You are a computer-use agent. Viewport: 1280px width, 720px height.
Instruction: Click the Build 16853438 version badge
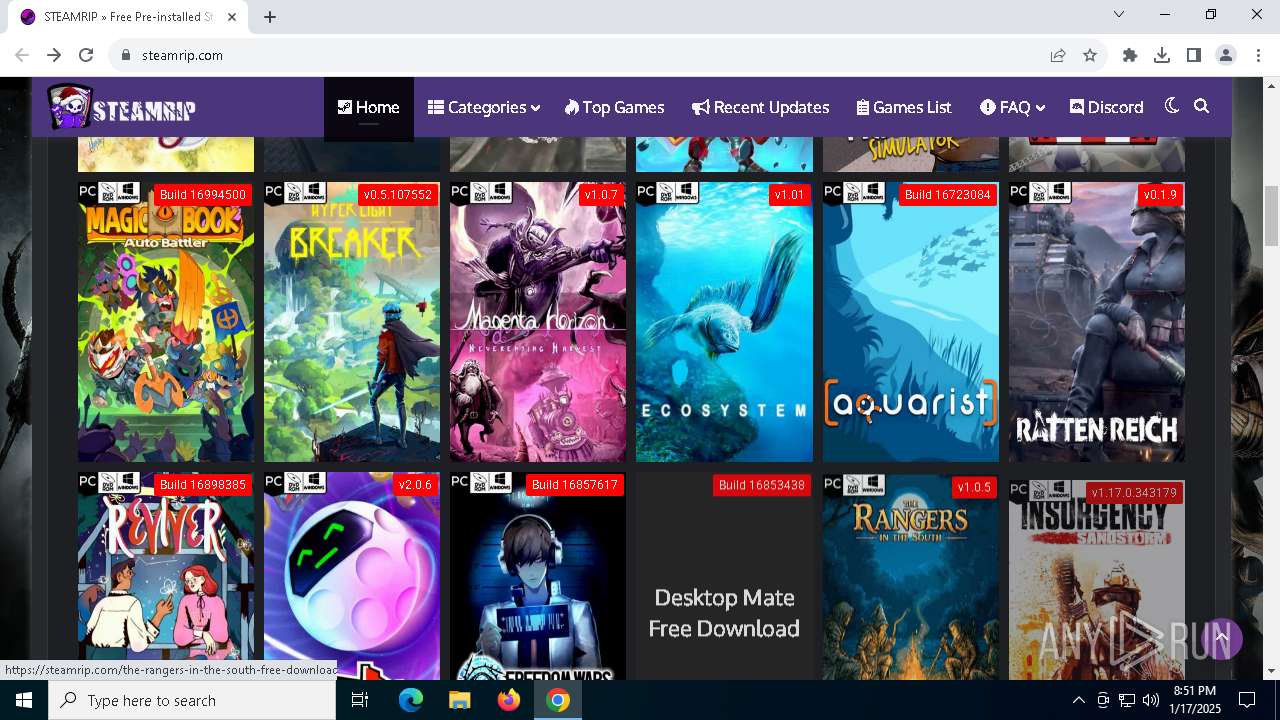(761, 485)
